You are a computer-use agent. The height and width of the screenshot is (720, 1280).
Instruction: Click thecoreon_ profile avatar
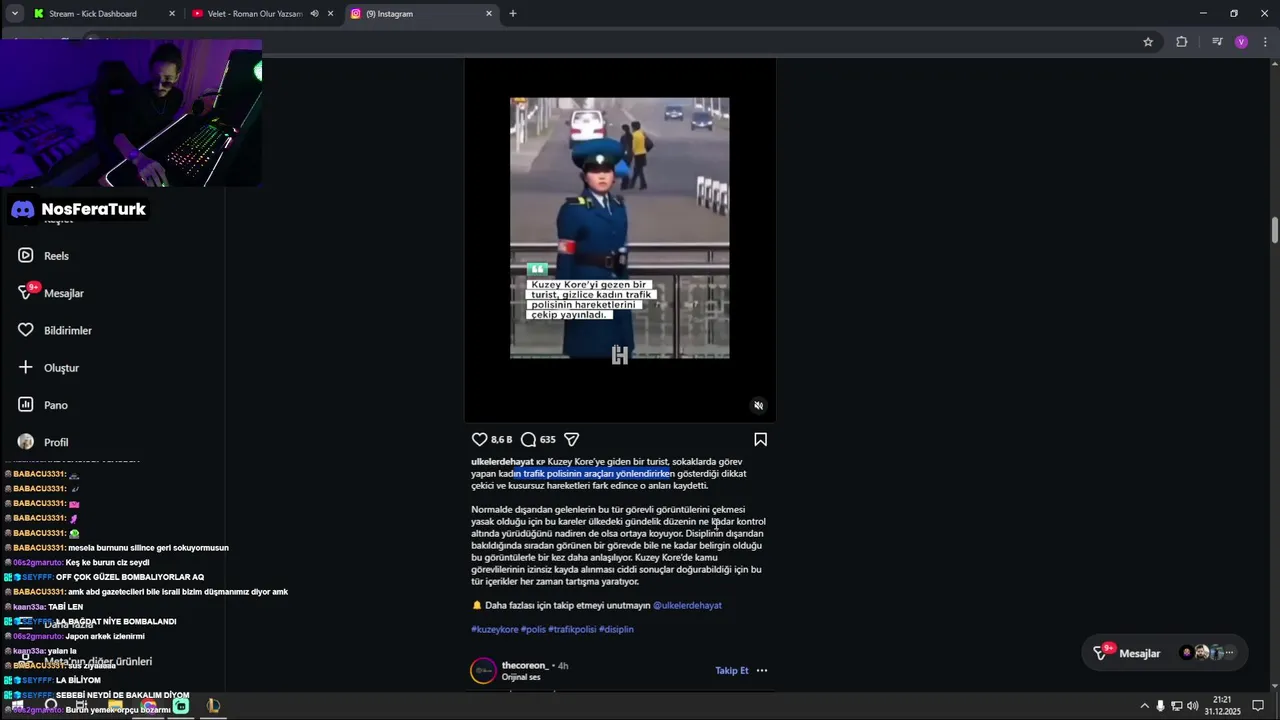[483, 670]
